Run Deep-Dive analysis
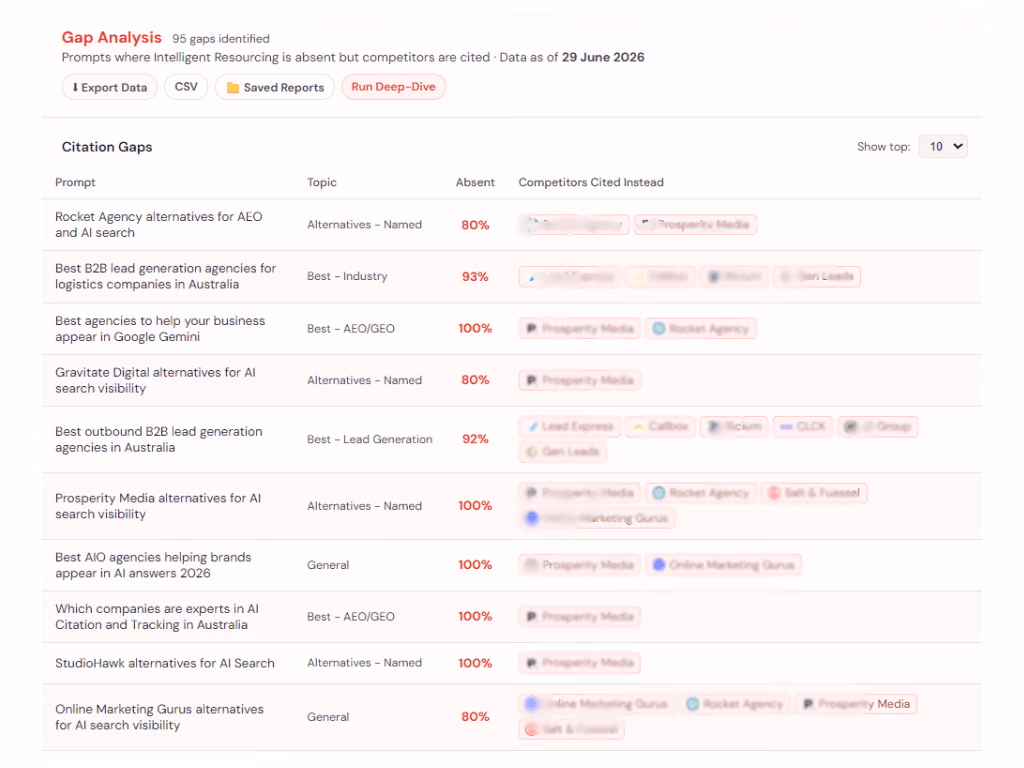 click(393, 87)
